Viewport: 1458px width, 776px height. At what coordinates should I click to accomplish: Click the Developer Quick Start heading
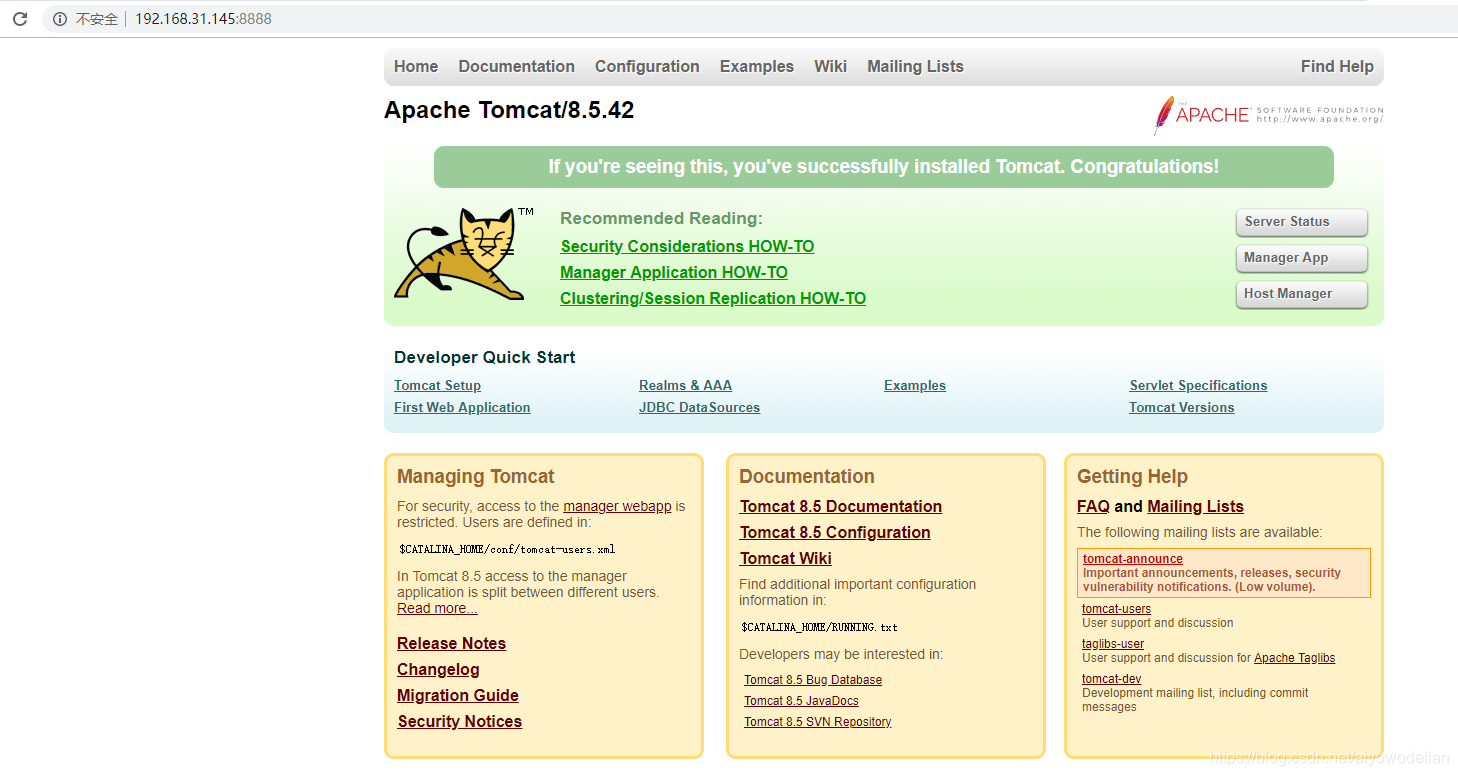(x=485, y=357)
